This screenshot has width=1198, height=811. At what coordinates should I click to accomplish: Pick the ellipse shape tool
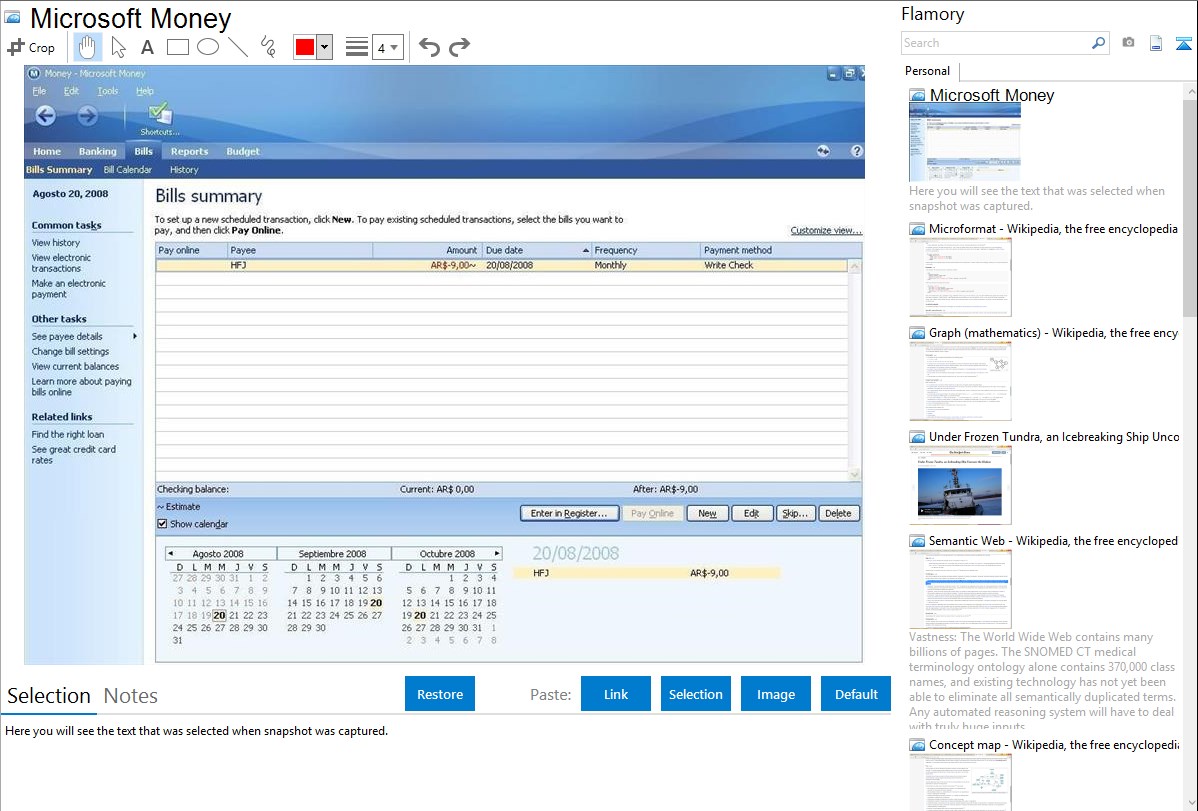[207, 47]
